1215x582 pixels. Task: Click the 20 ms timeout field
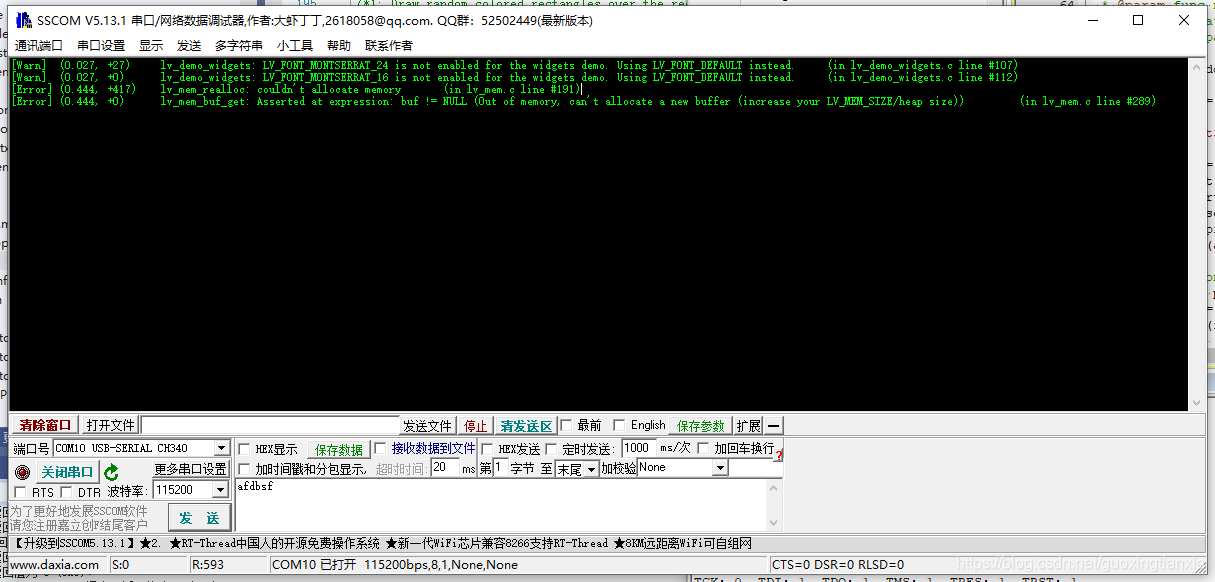click(x=445, y=468)
